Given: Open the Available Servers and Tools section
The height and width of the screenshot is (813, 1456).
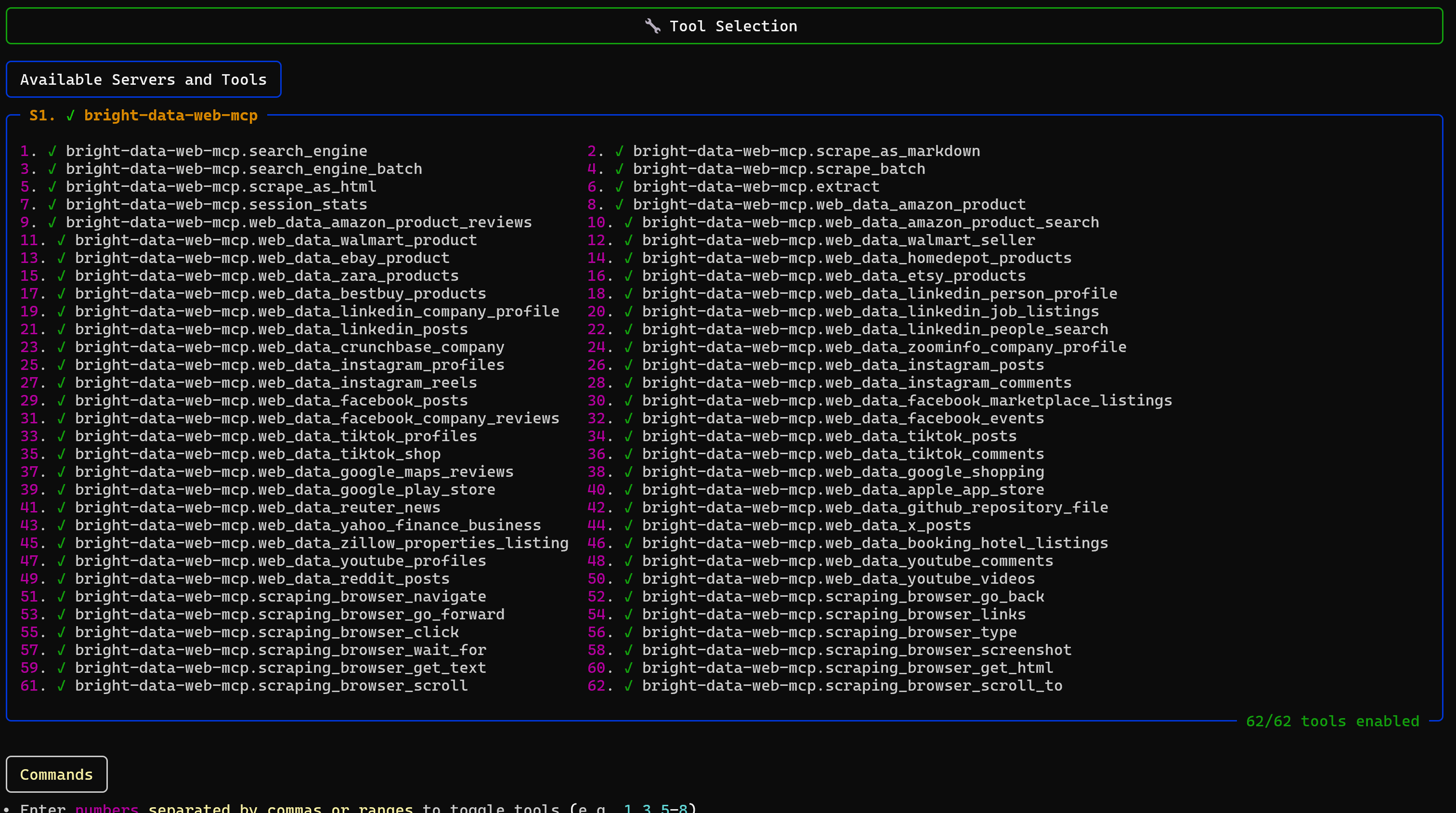Looking at the screenshot, I should pos(143,79).
